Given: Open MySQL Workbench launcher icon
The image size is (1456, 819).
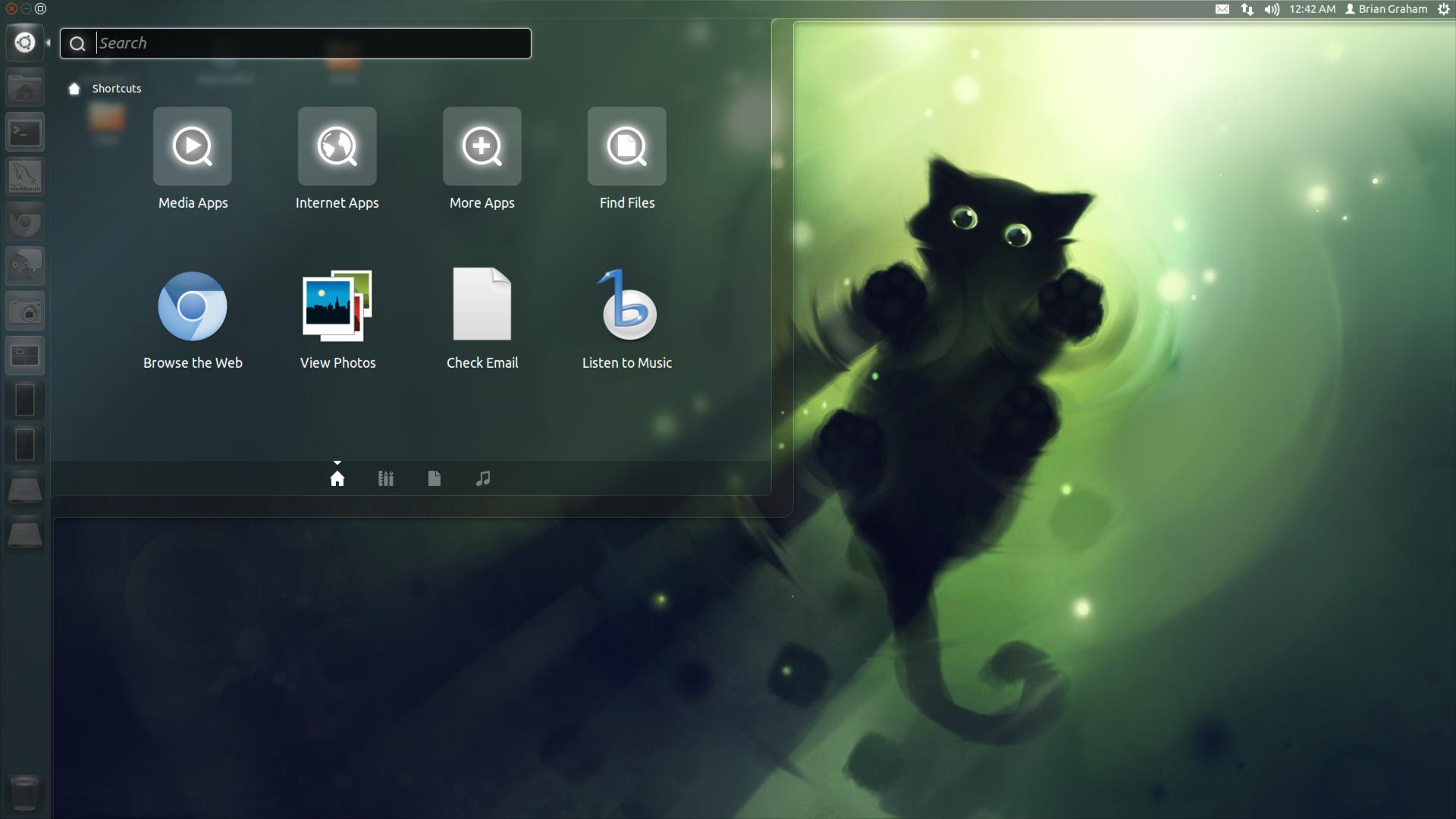Looking at the screenshot, I should point(25,177).
